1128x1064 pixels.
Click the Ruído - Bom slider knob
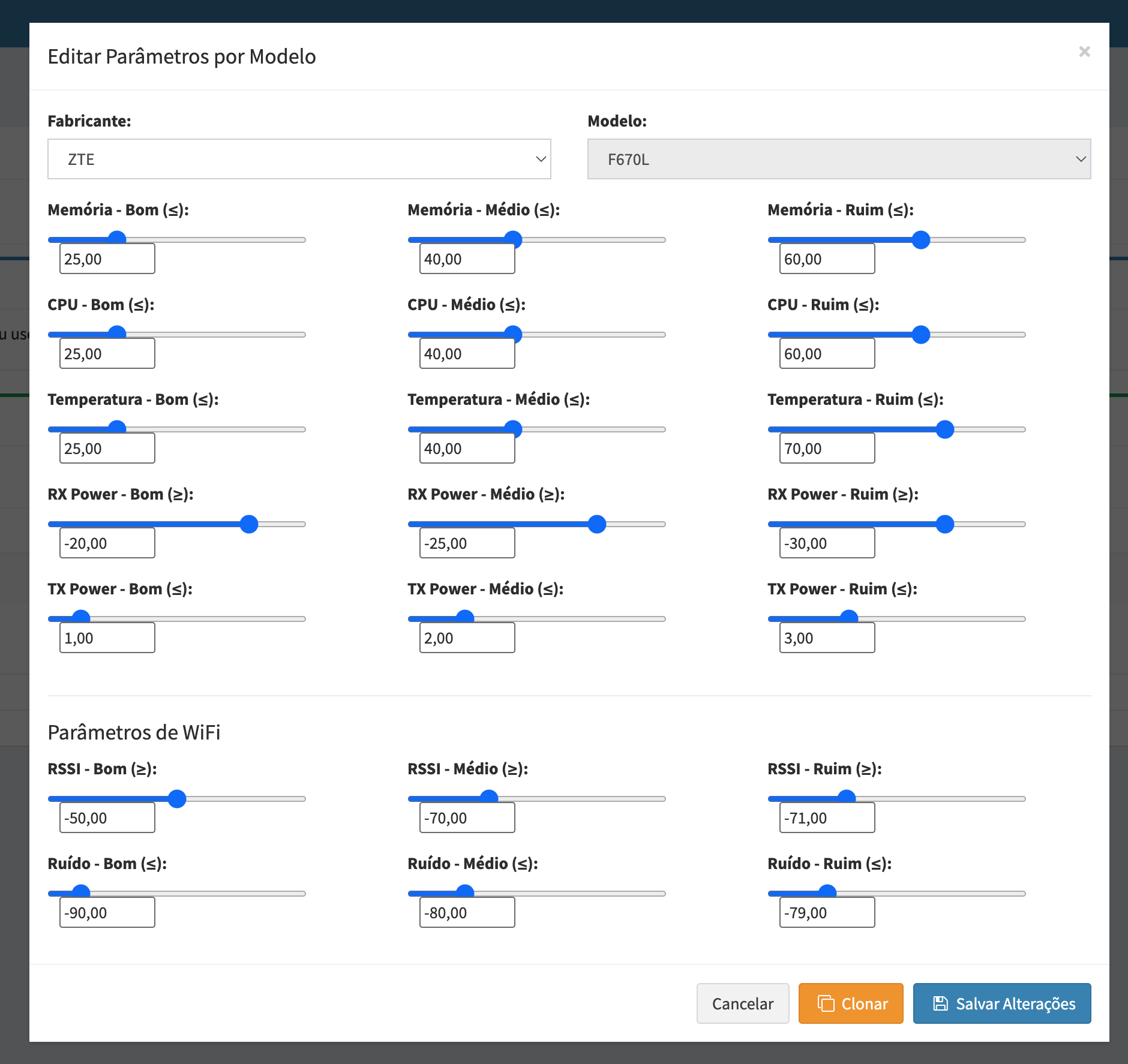81,892
